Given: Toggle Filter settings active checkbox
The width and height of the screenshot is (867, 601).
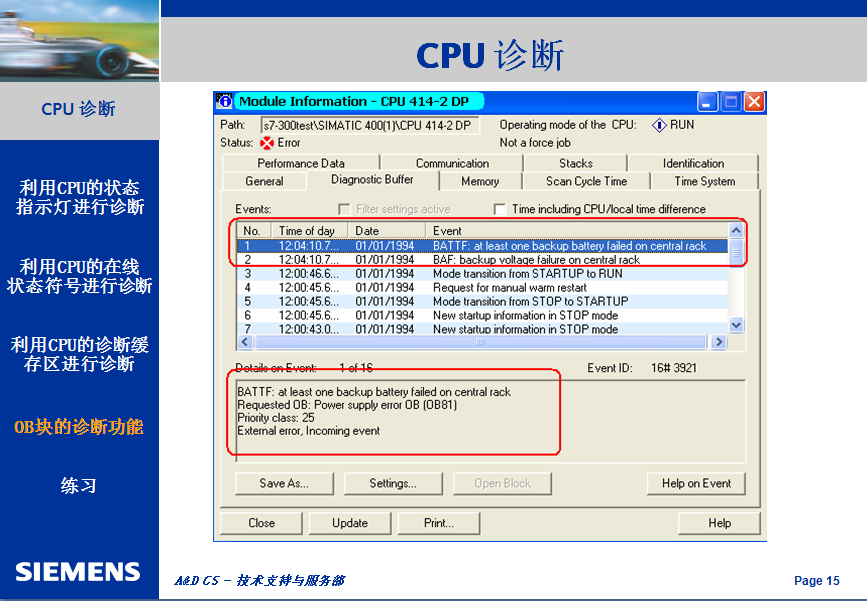Looking at the screenshot, I should click(x=344, y=209).
